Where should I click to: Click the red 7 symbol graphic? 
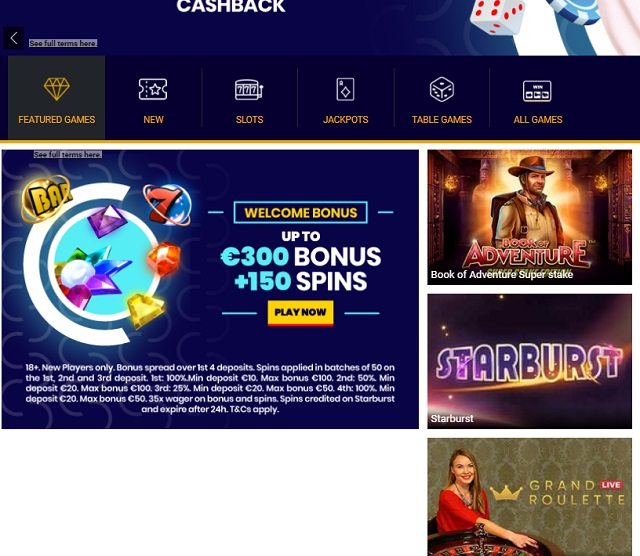[x=167, y=204]
